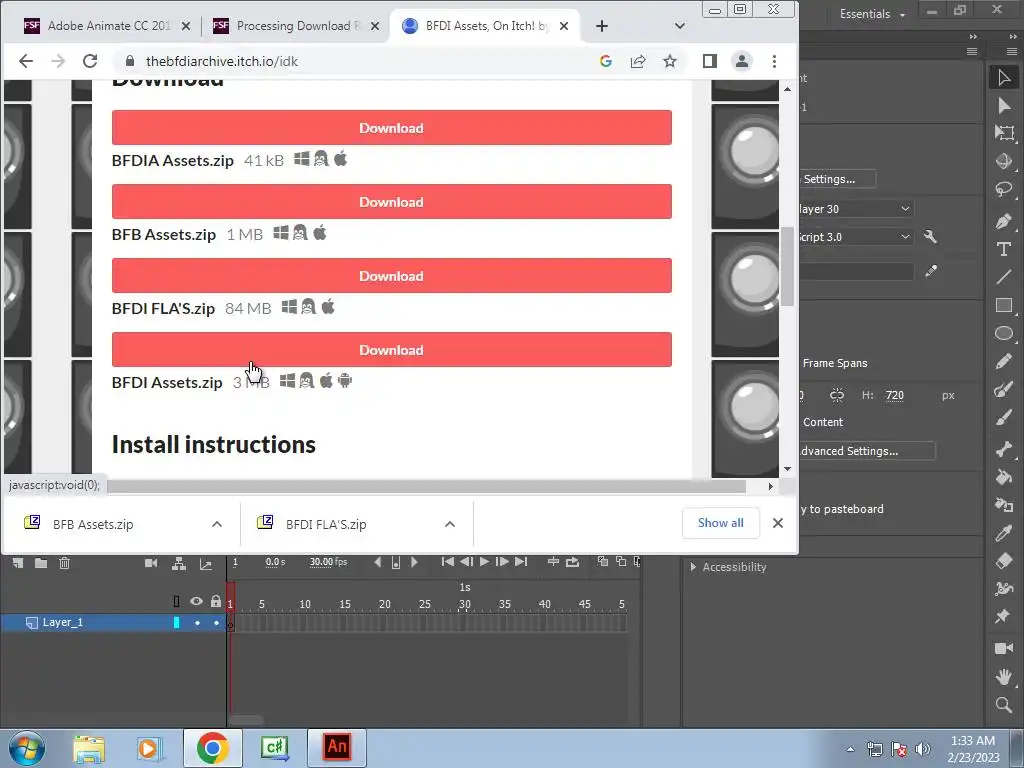Download BFDI Assets.zip
1024x768 pixels.
point(391,349)
